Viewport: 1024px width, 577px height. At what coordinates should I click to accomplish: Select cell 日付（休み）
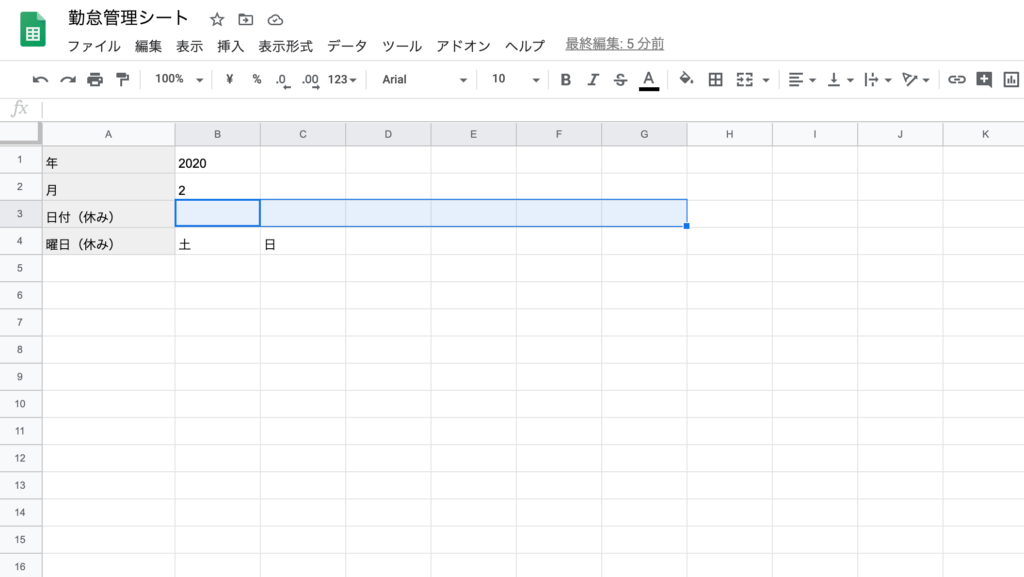[108, 214]
